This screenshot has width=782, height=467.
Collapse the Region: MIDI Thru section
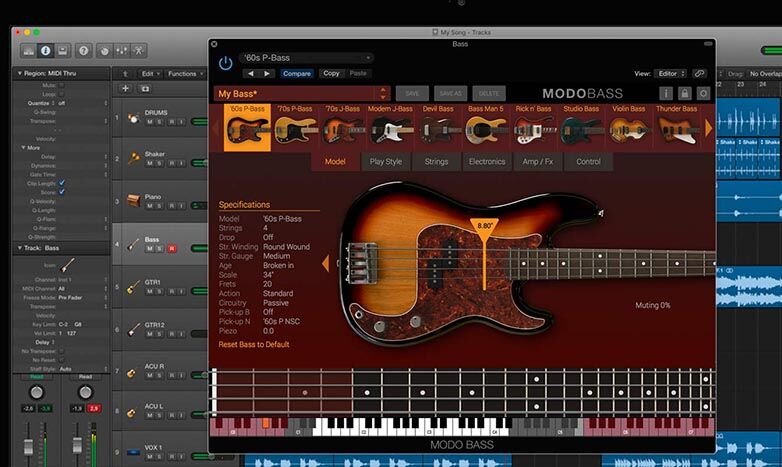(x=19, y=73)
